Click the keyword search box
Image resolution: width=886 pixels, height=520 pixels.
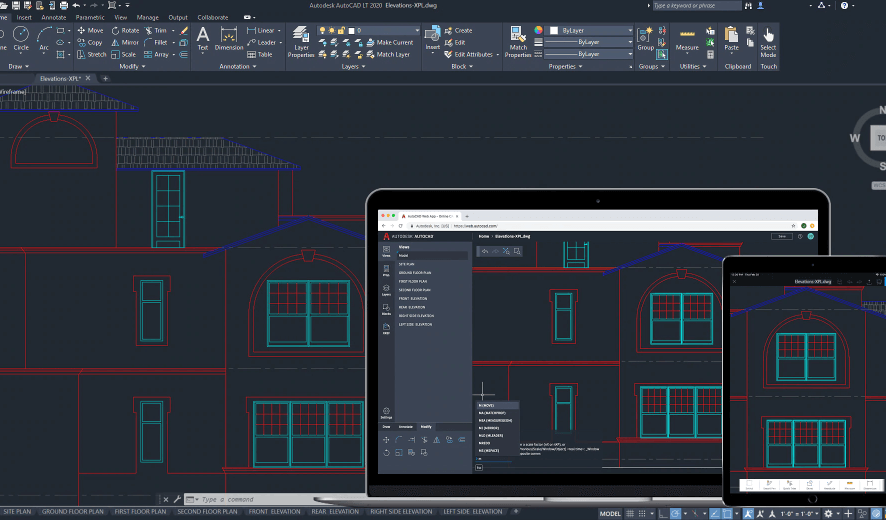tap(696, 6)
